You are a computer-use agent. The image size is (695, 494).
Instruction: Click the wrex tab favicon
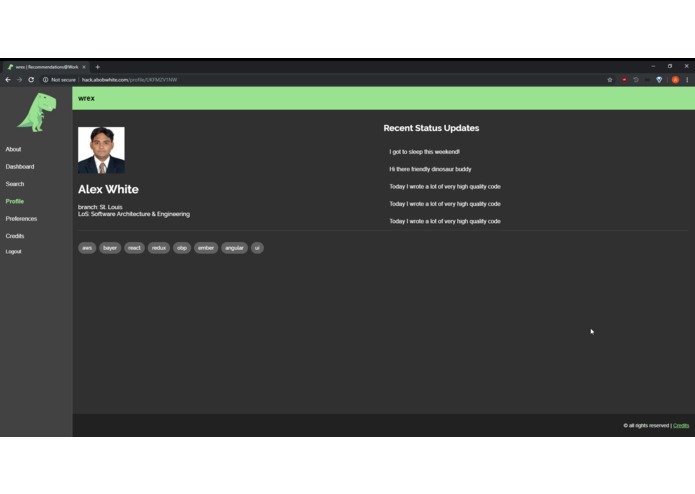click(10, 67)
